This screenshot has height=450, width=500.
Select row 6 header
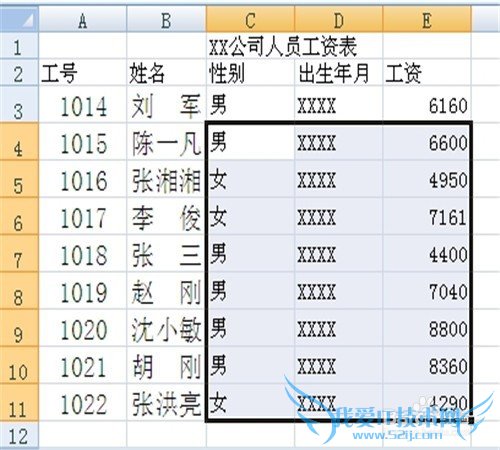(19, 216)
